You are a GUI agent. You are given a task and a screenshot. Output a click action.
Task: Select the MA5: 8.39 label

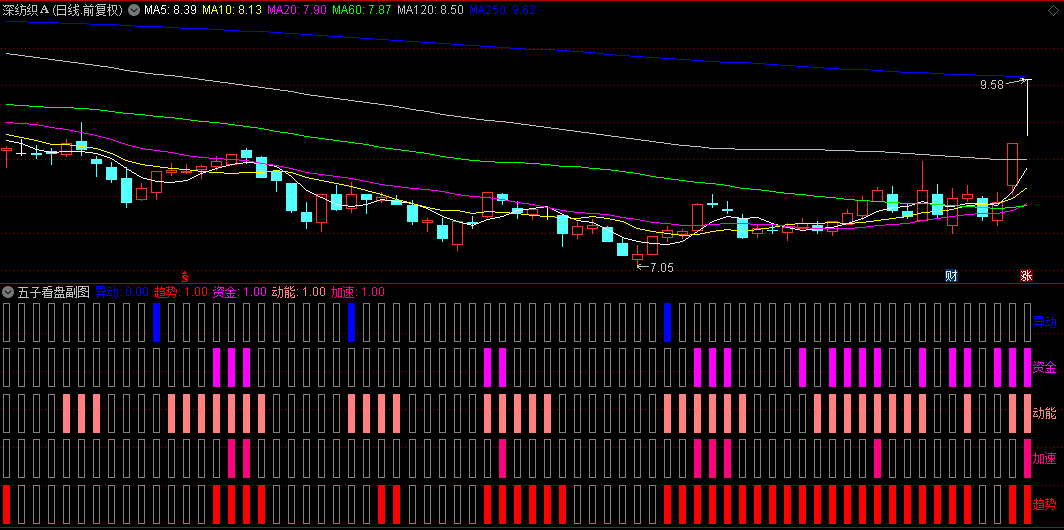coord(170,10)
